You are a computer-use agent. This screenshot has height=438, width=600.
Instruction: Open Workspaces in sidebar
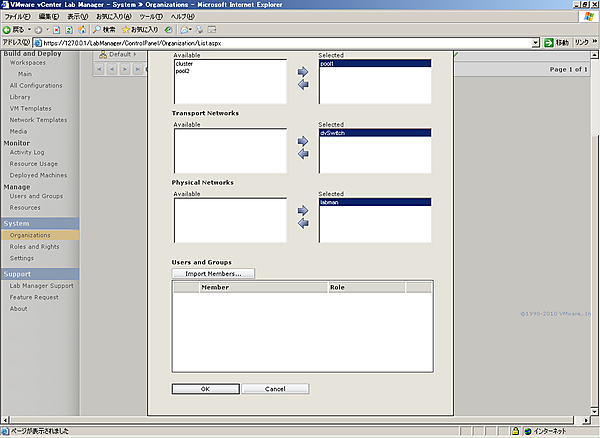28,63
